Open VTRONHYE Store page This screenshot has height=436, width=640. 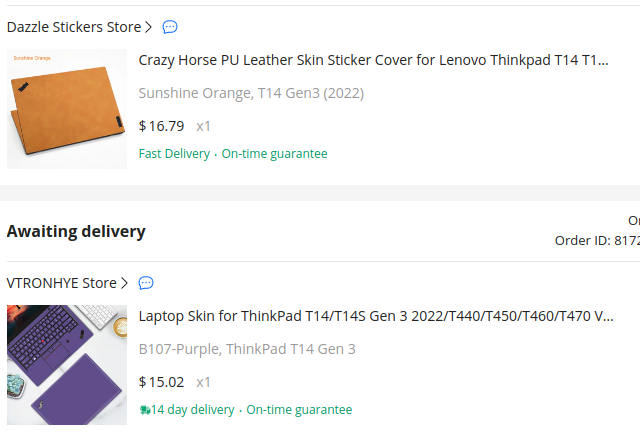tap(62, 283)
